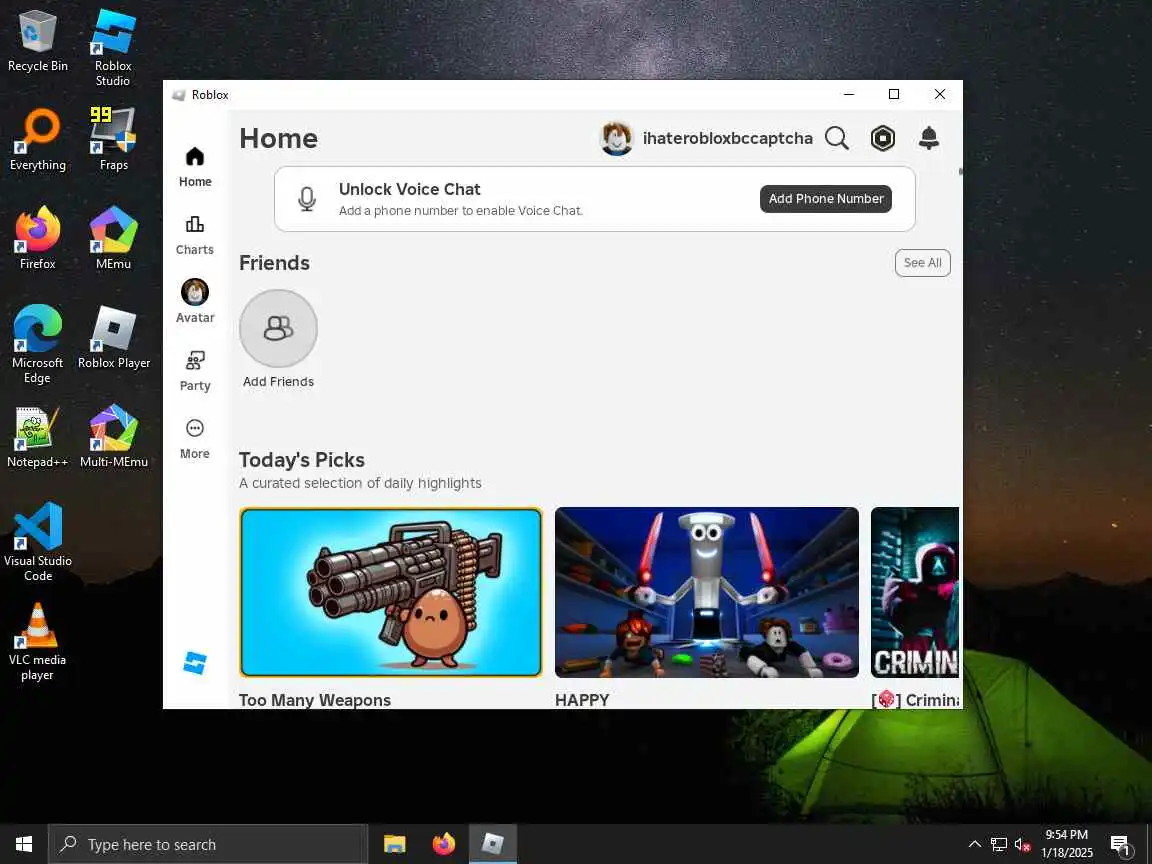The height and width of the screenshot is (864, 1152).
Task: Select the Recycle Bin desktop icon
Action: (37, 41)
